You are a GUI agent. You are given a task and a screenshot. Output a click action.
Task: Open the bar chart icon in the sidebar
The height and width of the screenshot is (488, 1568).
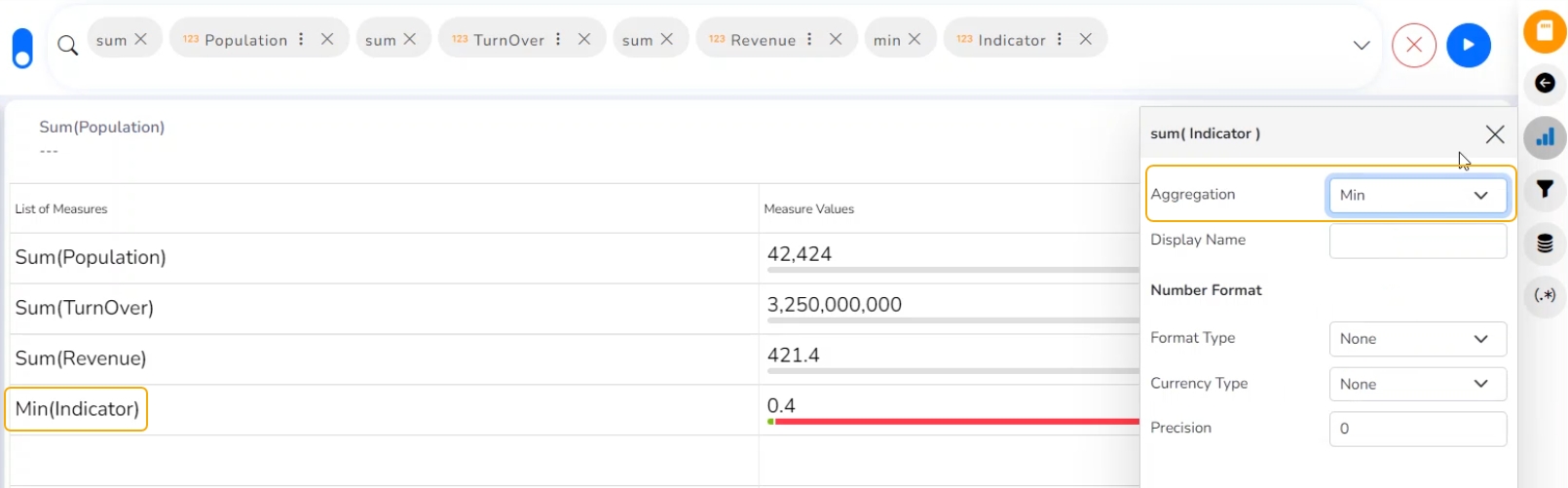(1545, 137)
